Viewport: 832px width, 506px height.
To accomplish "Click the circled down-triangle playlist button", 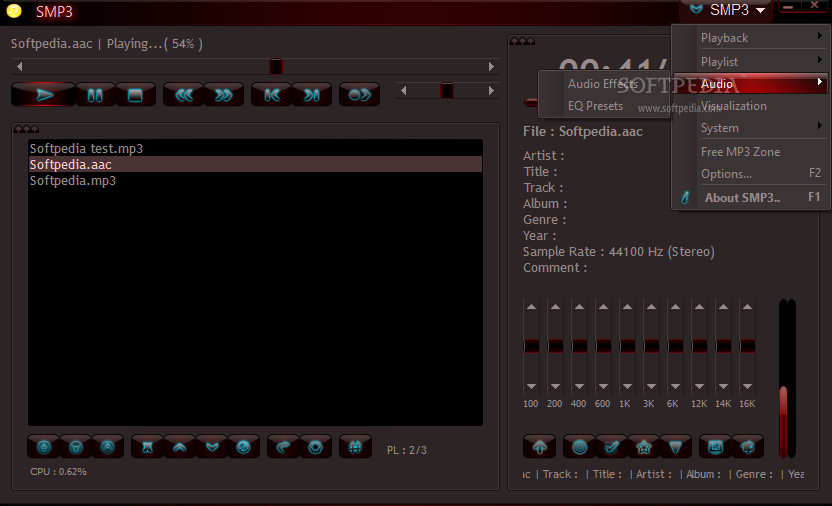I will point(76,447).
